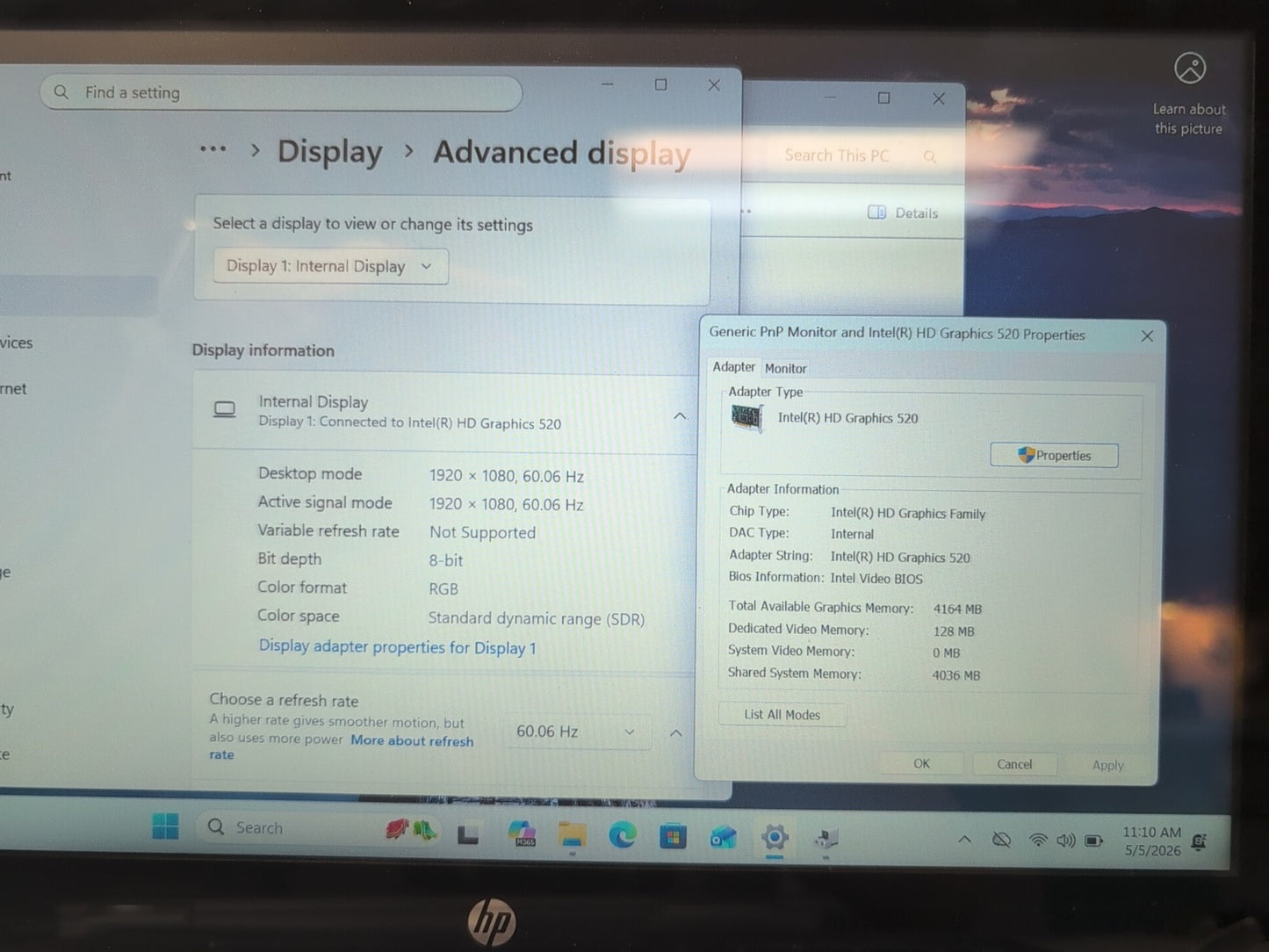Click 'Standard dynamic range (SDR)' value
This screenshot has width=1269, height=952.
(537, 618)
